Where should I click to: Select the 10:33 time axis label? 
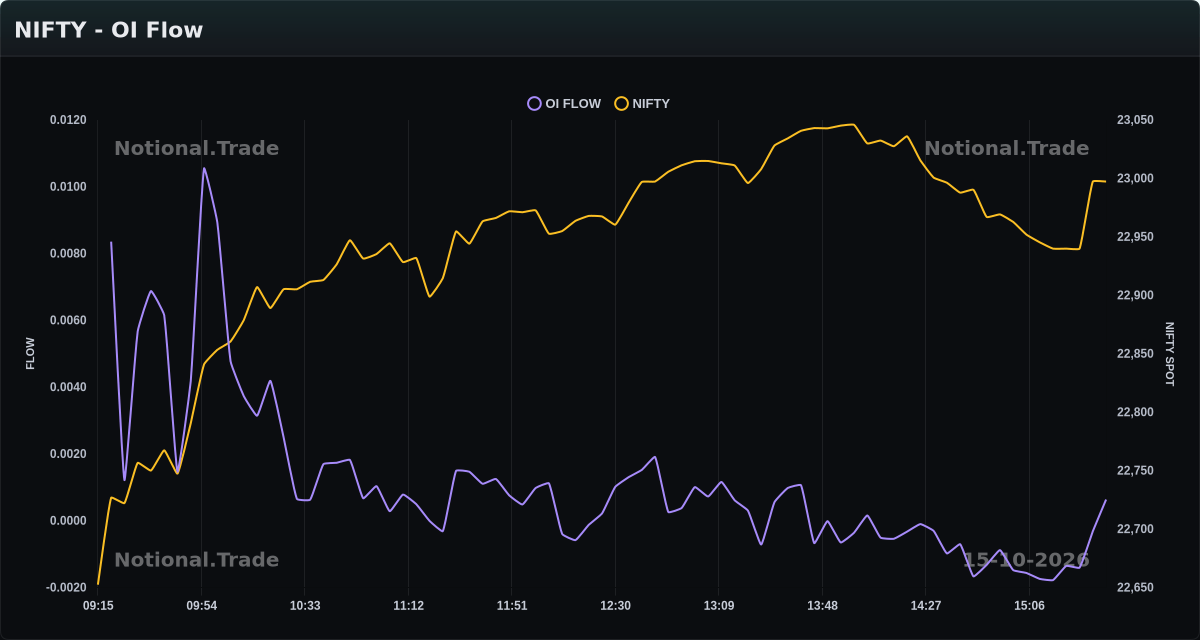click(x=305, y=605)
